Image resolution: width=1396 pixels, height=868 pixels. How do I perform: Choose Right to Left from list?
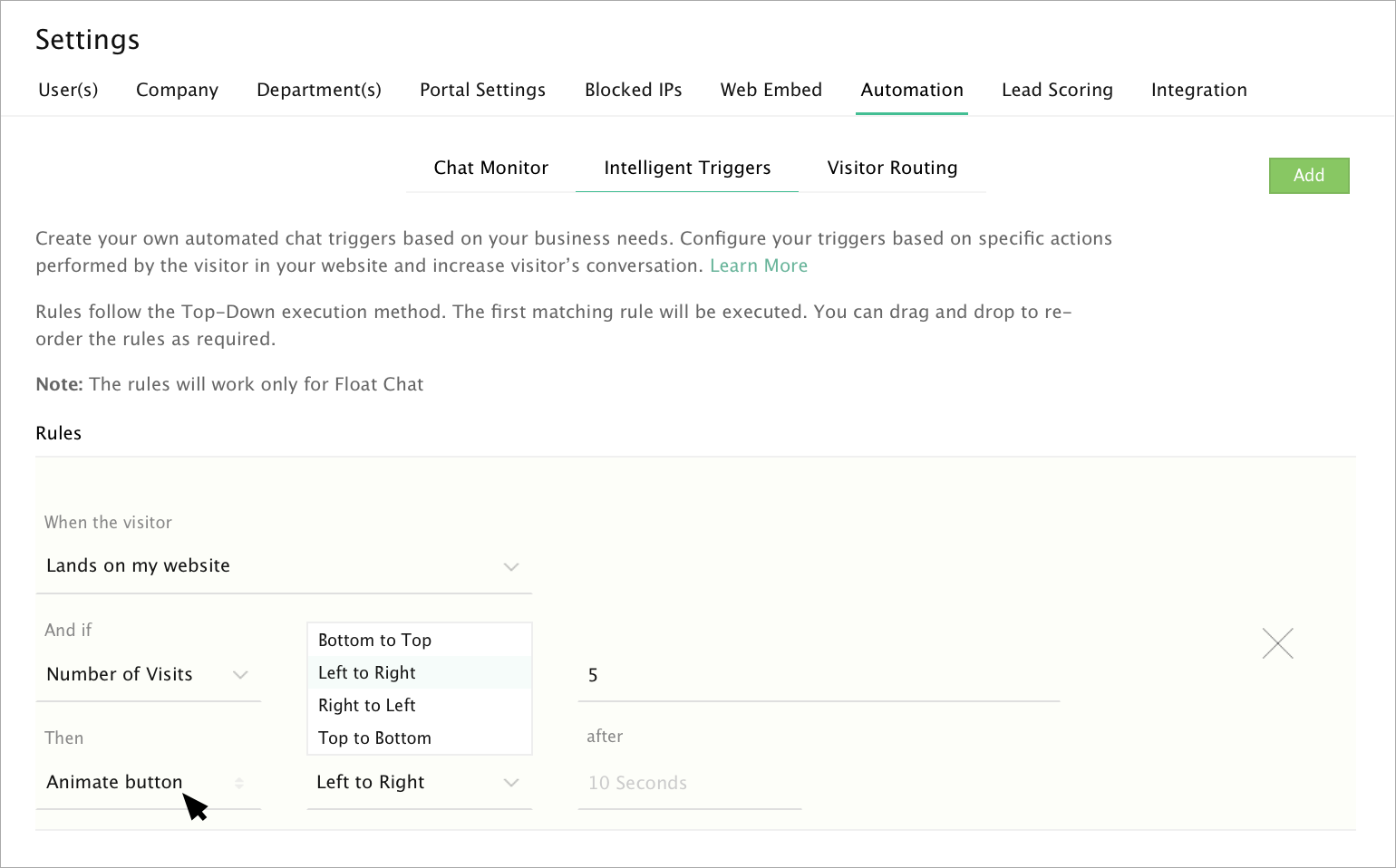click(x=367, y=706)
